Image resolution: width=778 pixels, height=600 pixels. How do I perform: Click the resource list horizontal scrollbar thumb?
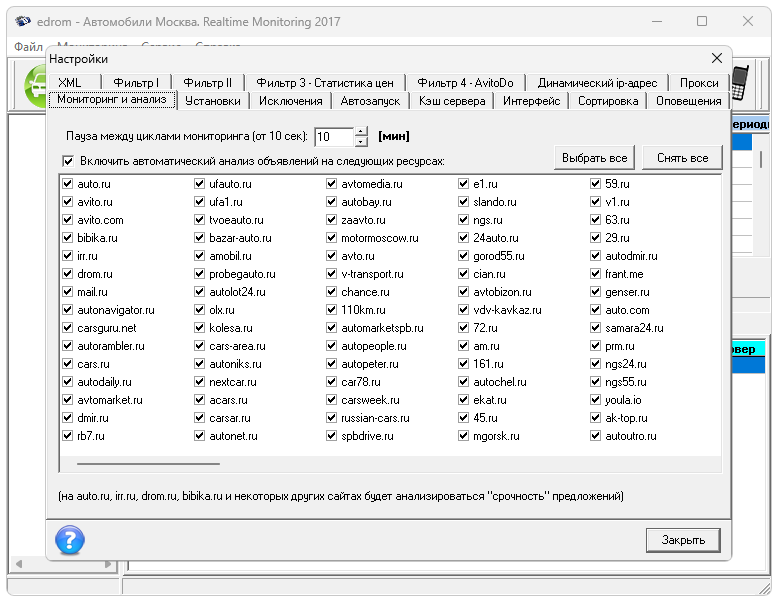[148, 464]
